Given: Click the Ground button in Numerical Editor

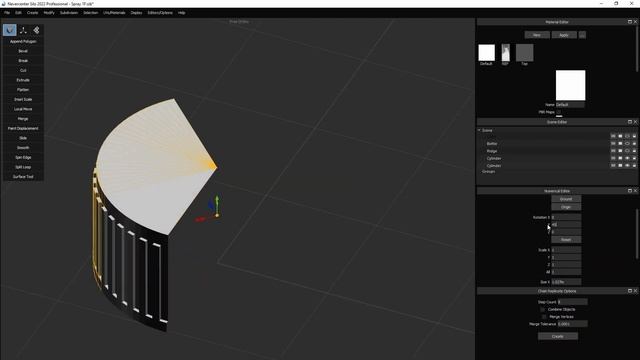Looking at the screenshot, I should pyautogui.click(x=566, y=199).
